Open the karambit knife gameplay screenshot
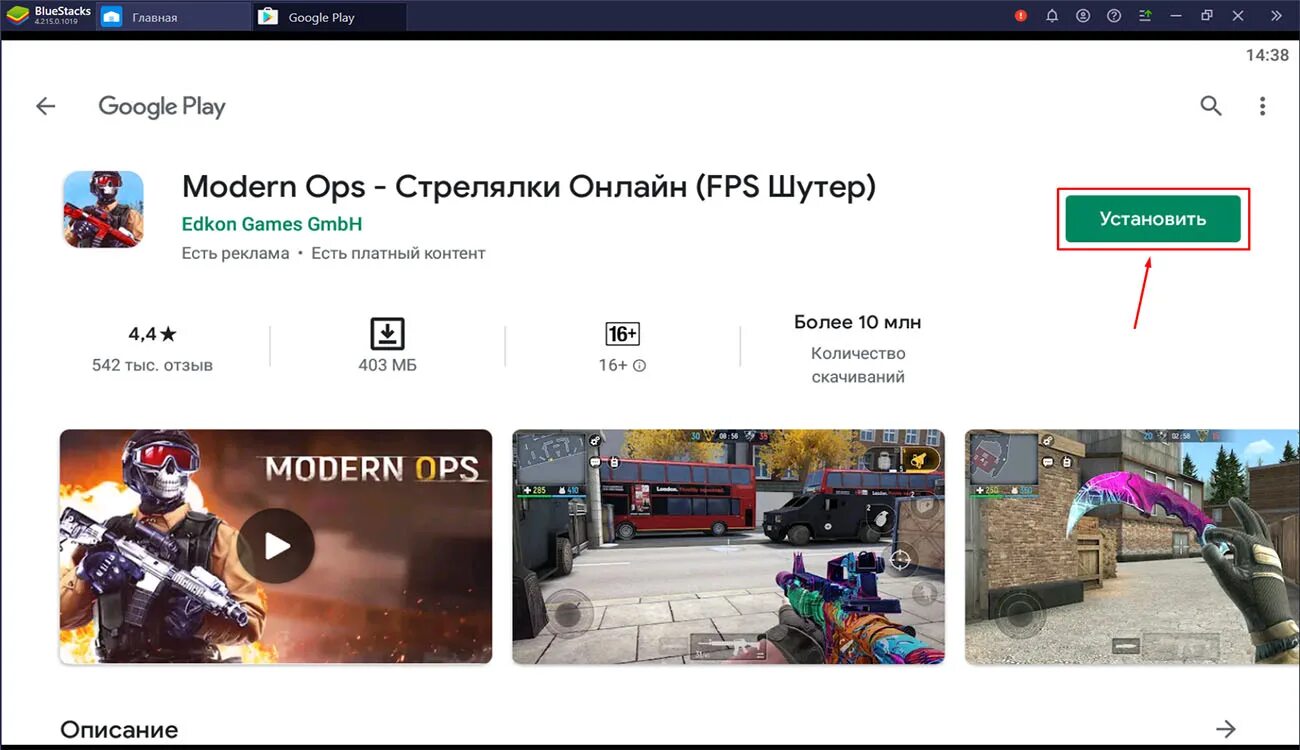Viewport: 1300px width, 750px height. coord(1132,547)
